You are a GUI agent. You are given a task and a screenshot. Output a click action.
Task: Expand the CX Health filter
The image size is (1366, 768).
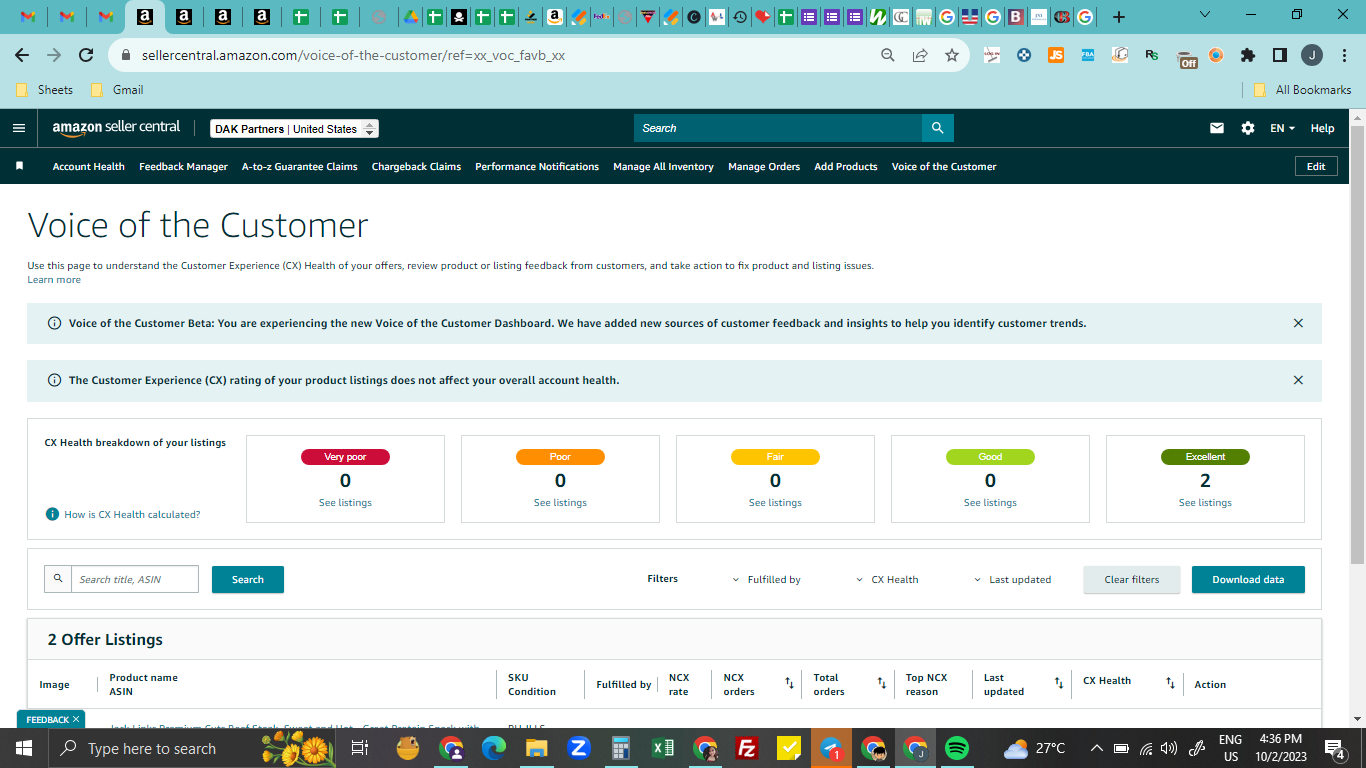pos(887,579)
